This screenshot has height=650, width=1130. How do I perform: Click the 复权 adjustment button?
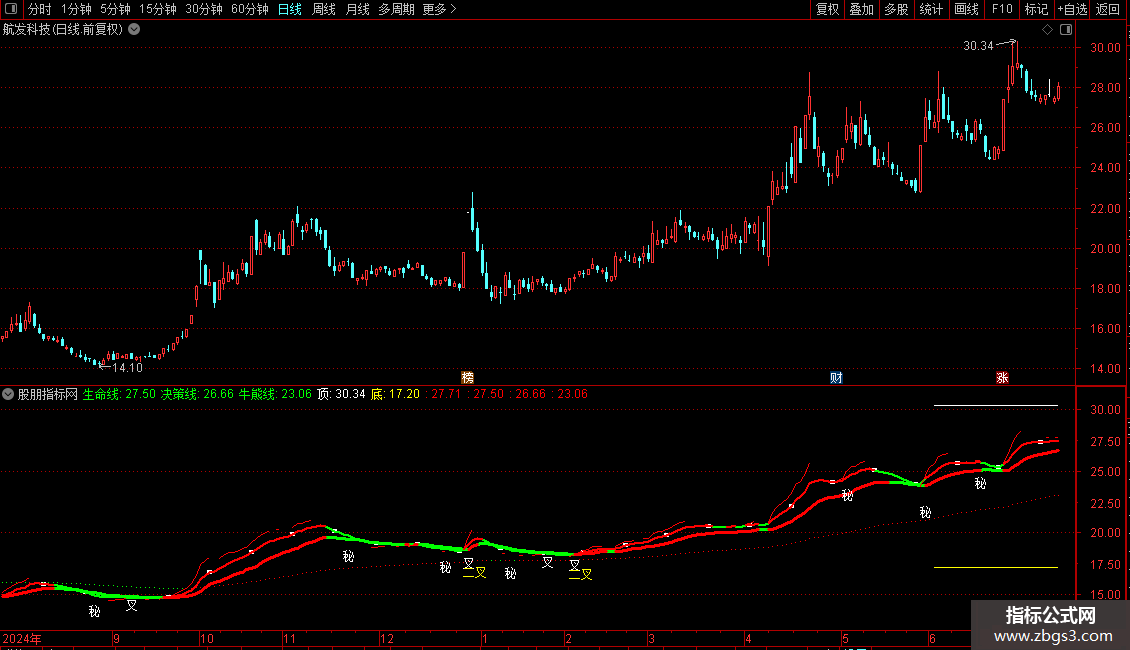pyautogui.click(x=827, y=9)
